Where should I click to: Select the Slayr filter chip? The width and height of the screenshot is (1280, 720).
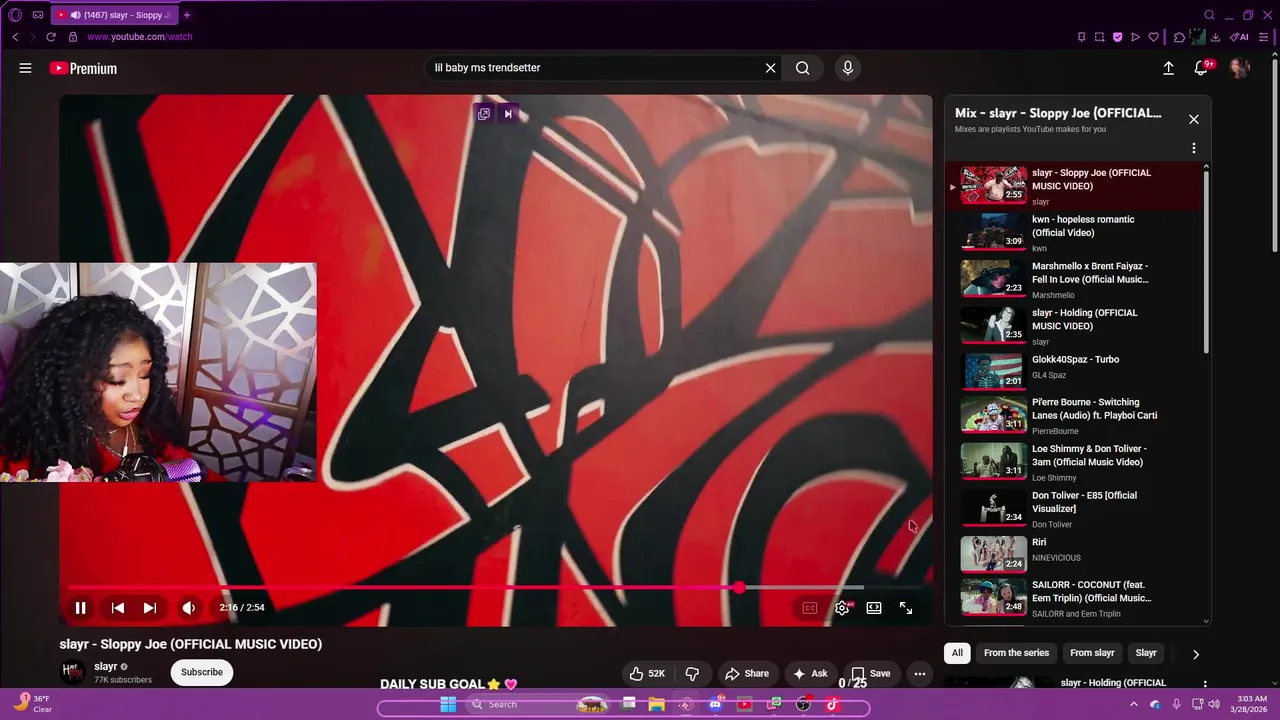tap(1146, 653)
